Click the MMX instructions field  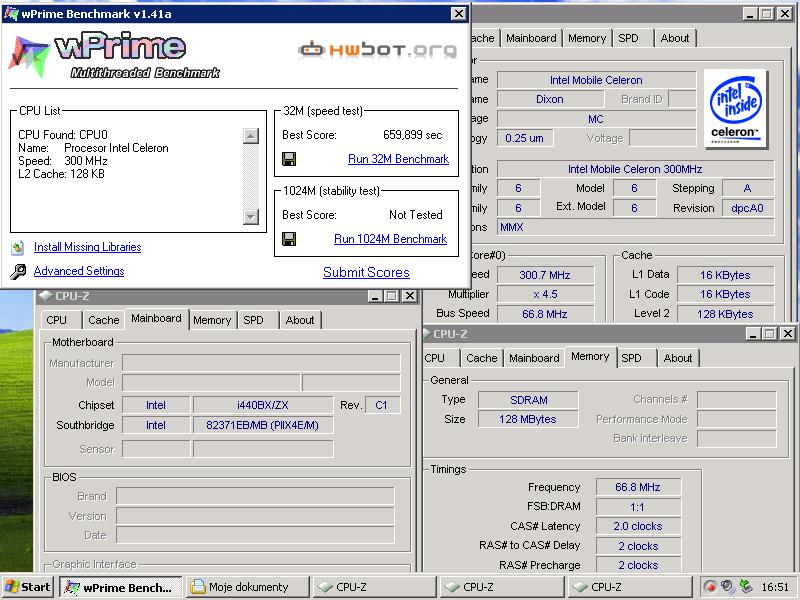[636, 227]
